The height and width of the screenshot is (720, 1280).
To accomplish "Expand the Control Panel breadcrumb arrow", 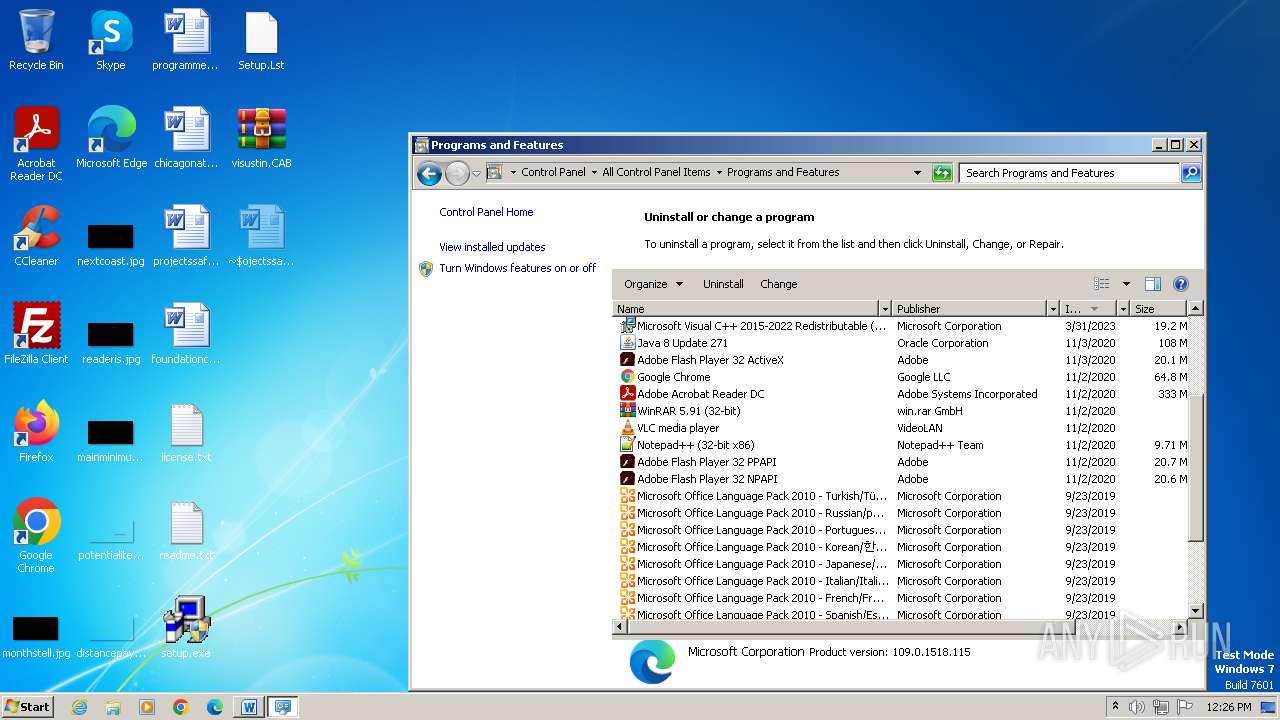I will click(x=594, y=173).
